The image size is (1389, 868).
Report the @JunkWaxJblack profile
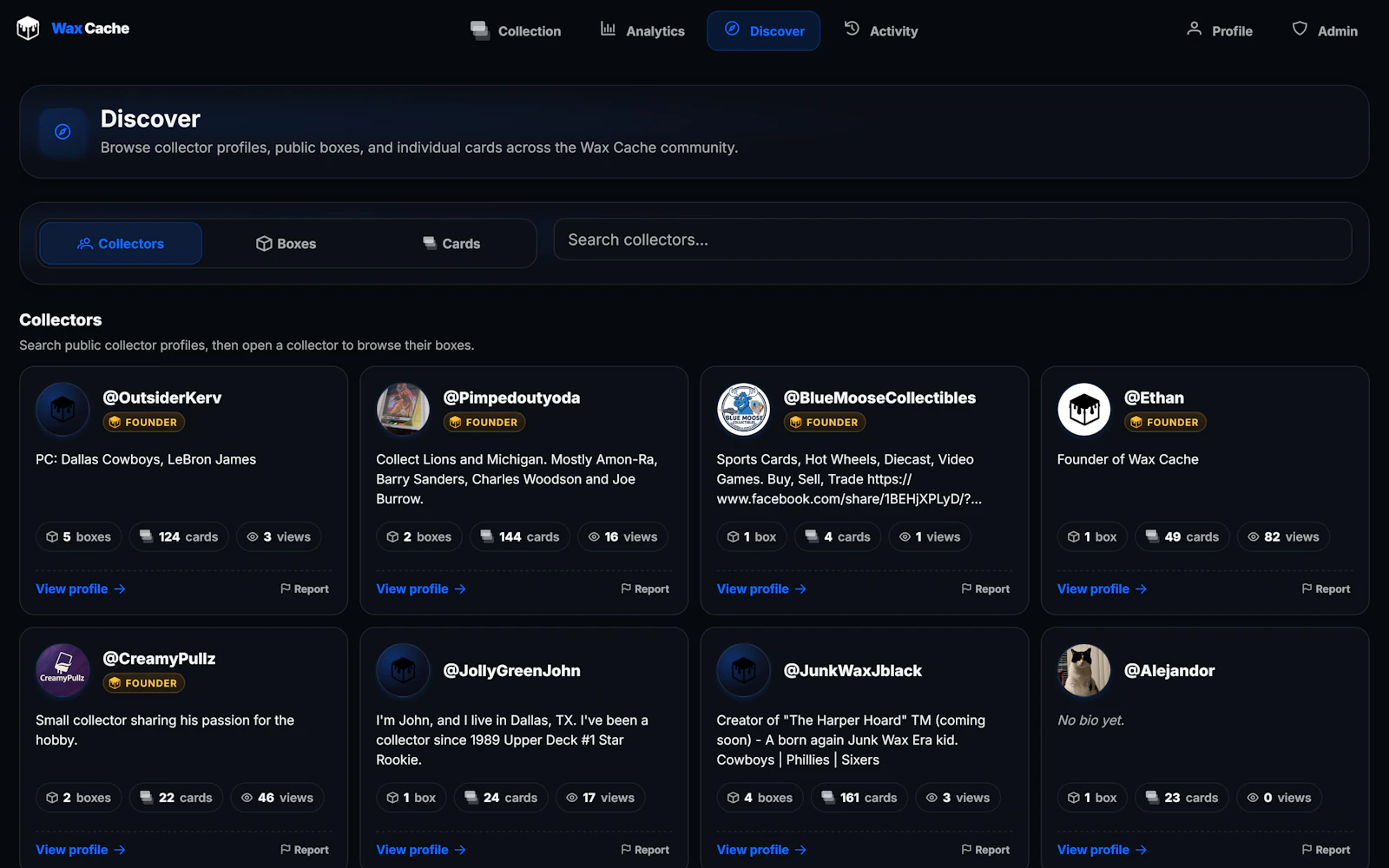tap(985, 850)
